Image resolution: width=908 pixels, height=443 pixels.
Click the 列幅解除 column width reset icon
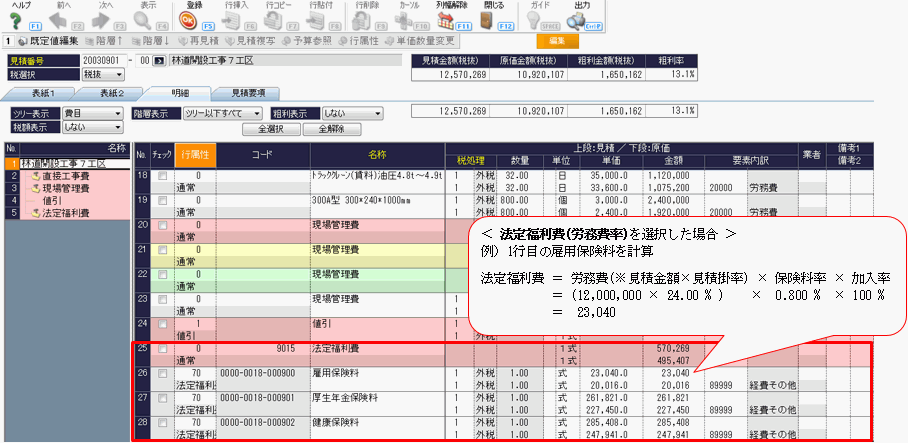[446, 20]
